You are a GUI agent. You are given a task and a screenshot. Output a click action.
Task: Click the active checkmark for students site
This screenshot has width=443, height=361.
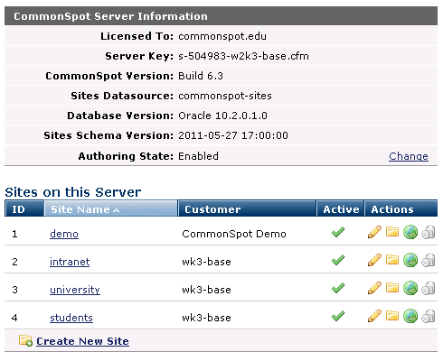[x=338, y=316]
